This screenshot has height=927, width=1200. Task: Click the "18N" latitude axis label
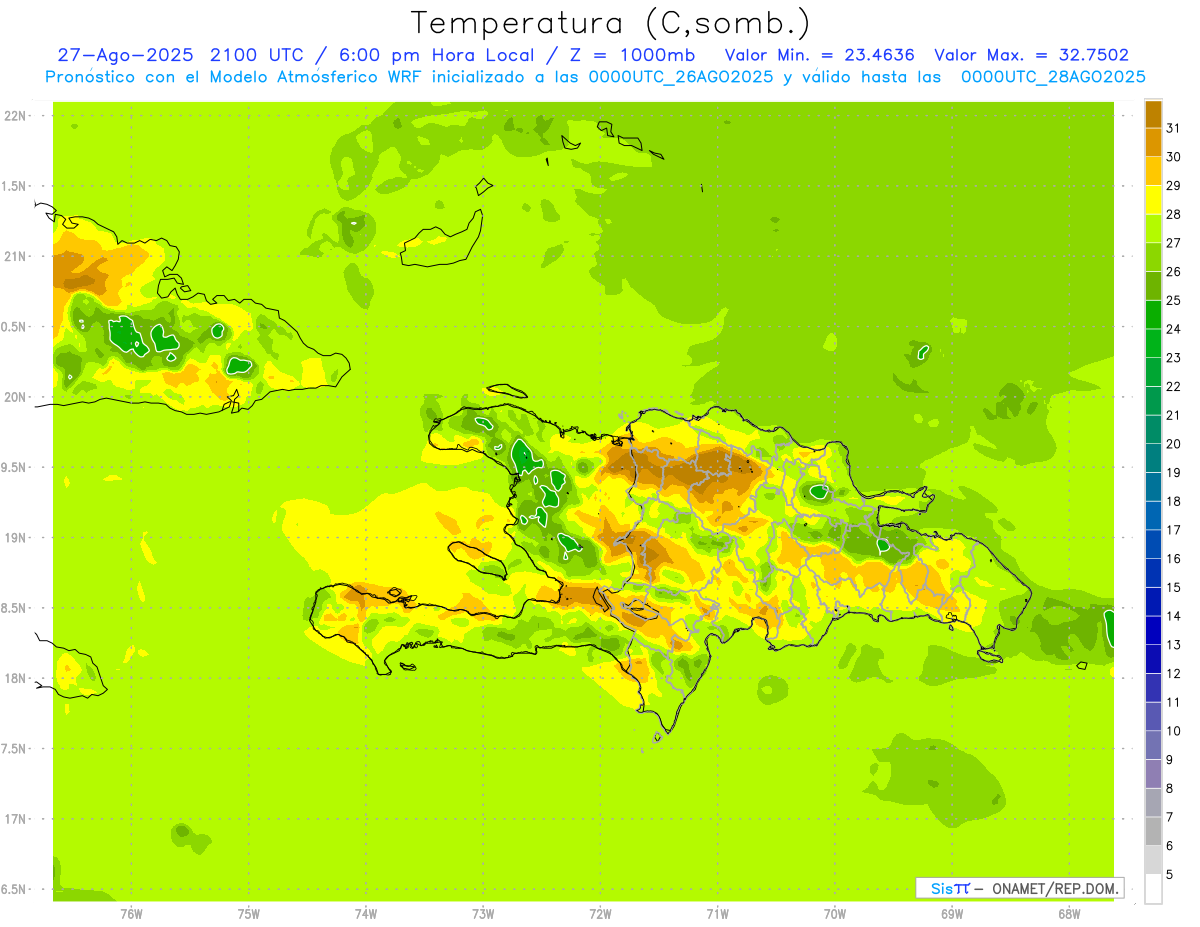(x=16, y=678)
